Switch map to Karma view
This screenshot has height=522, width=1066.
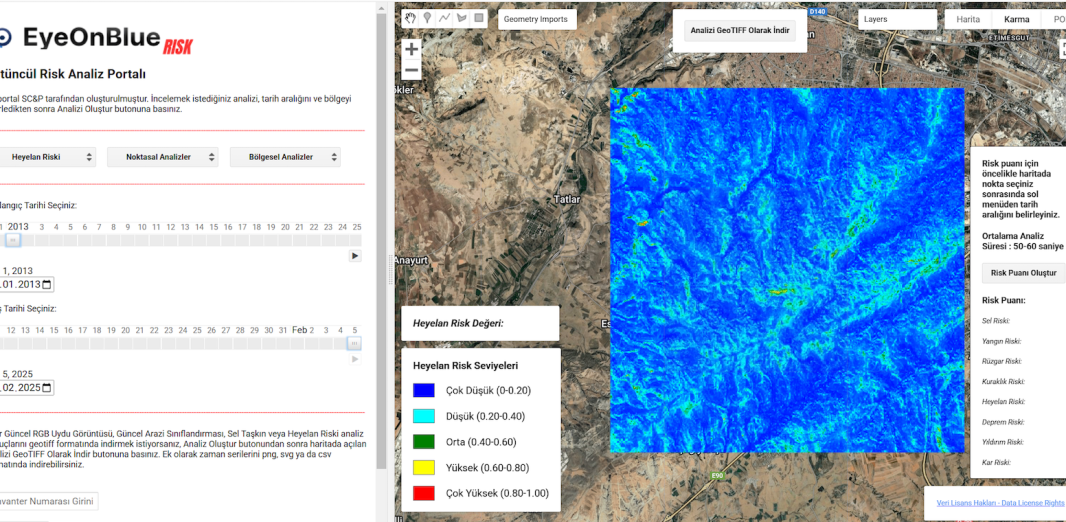coord(1016,20)
